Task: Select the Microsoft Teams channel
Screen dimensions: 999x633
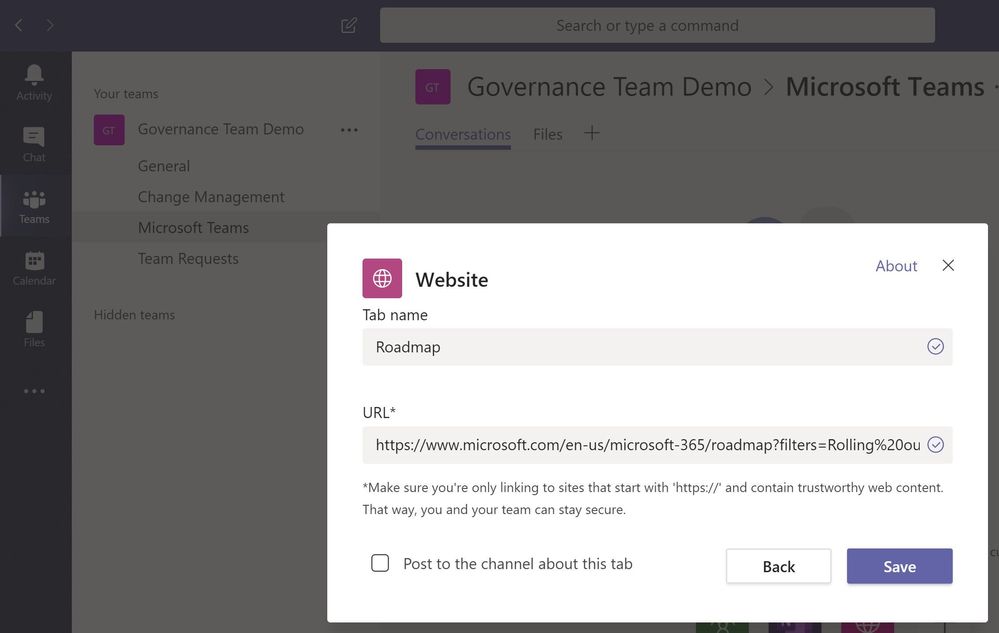Action: (193, 227)
